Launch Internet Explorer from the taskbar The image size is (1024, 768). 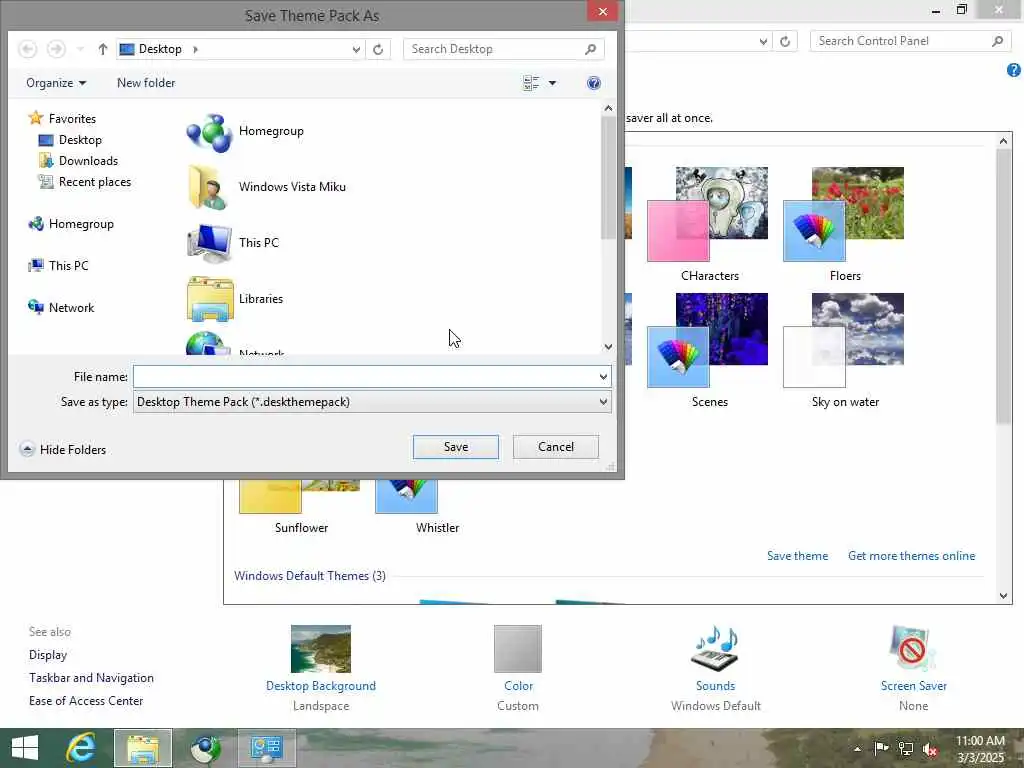click(x=82, y=748)
